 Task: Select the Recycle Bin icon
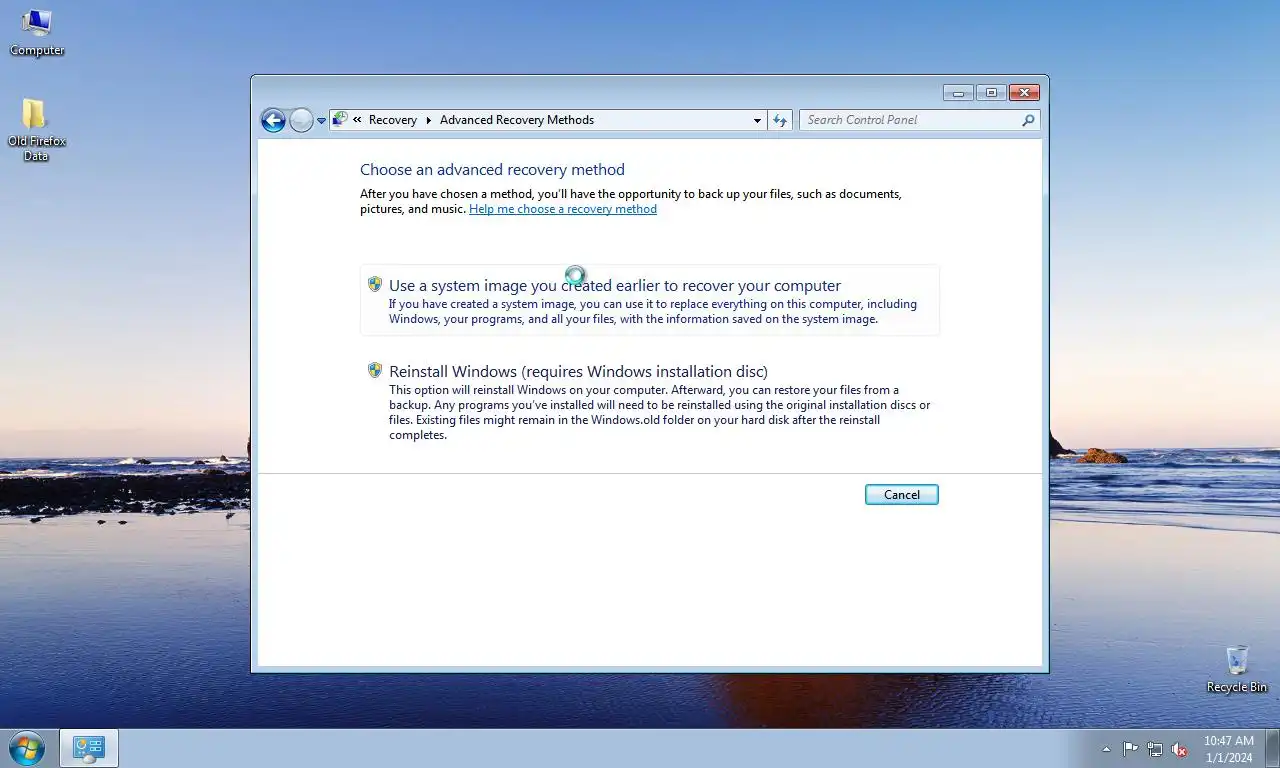pyautogui.click(x=1237, y=669)
